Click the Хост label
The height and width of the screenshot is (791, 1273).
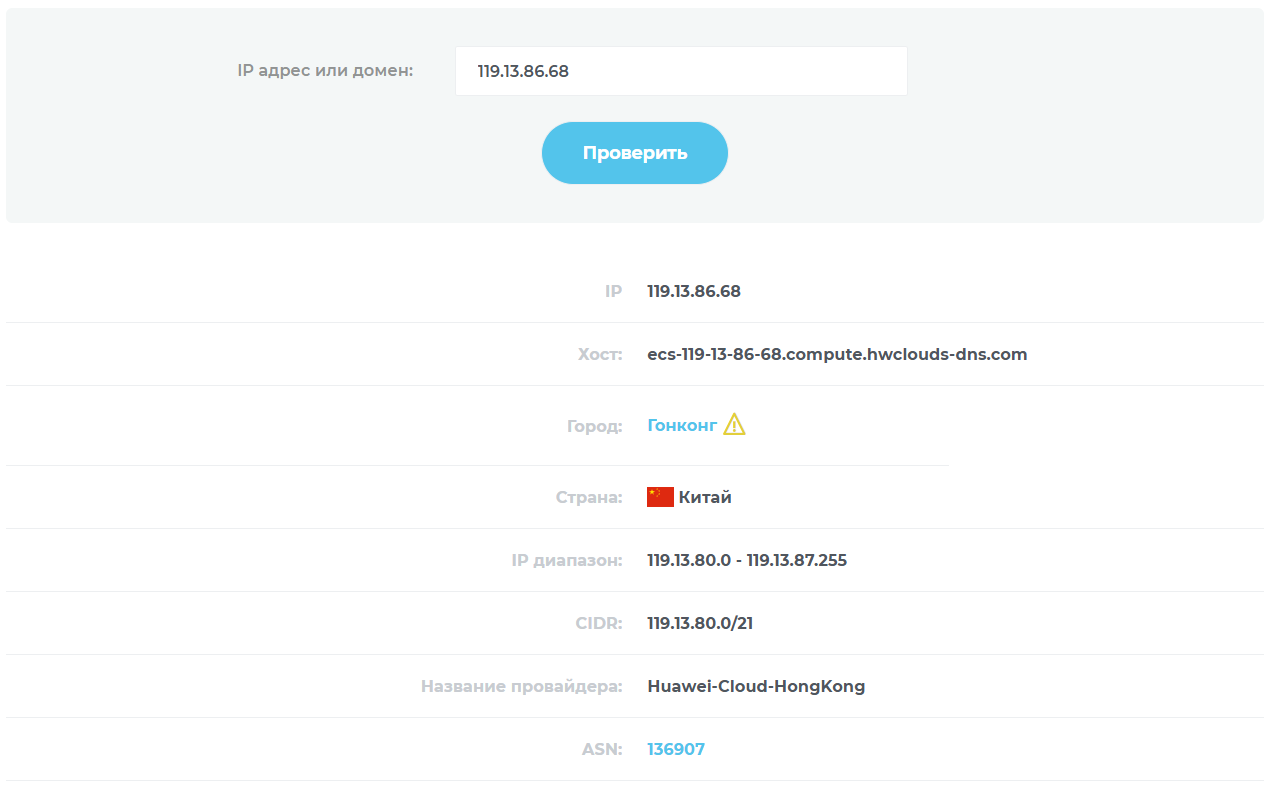[x=600, y=354]
